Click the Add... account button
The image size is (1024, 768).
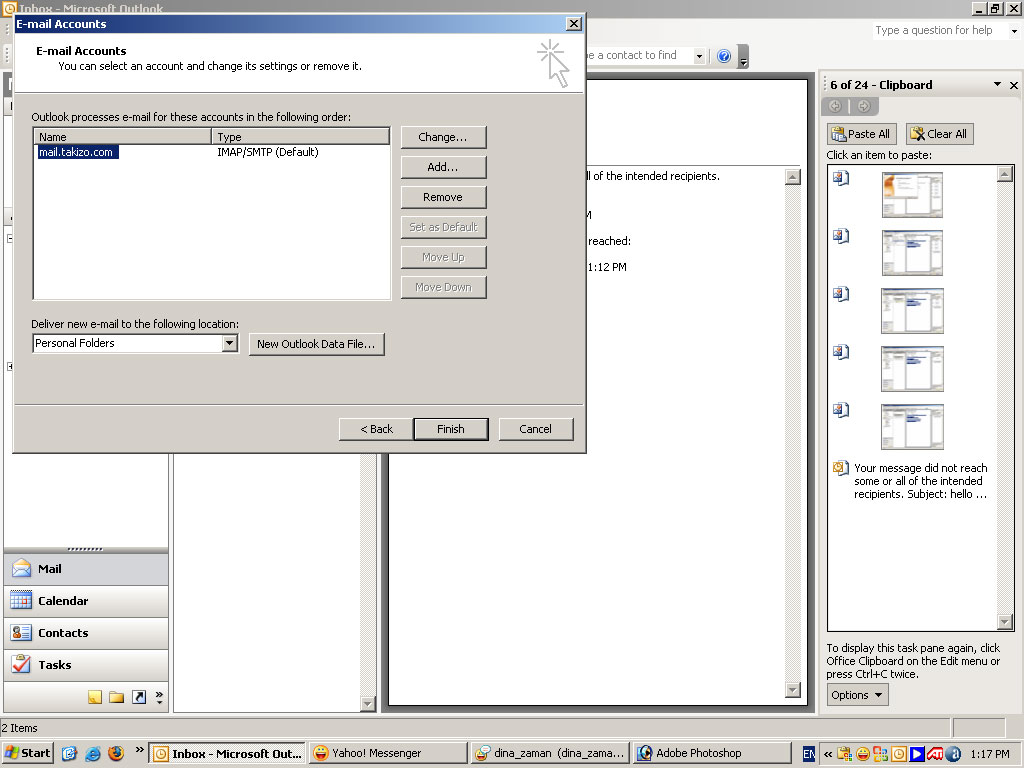(x=443, y=167)
